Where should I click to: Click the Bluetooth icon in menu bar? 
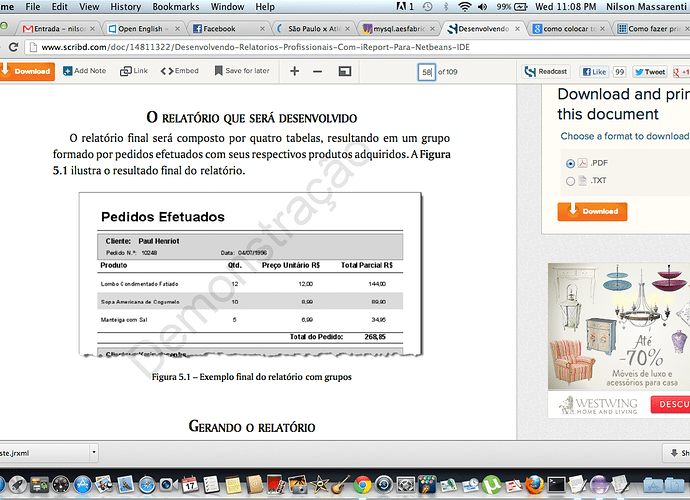(x=446, y=7)
